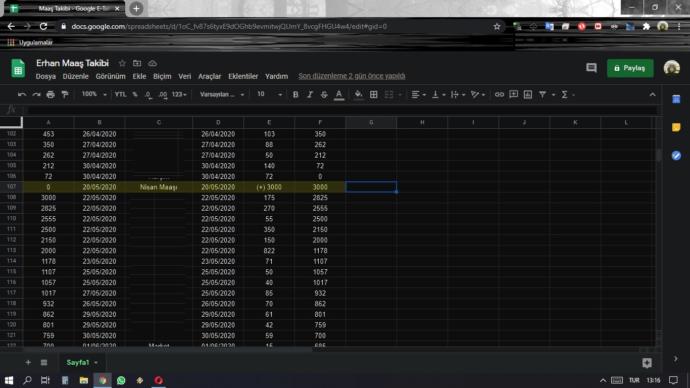Open Calendar side panel icon
Viewport: 690px width, 388px height.
point(676,99)
